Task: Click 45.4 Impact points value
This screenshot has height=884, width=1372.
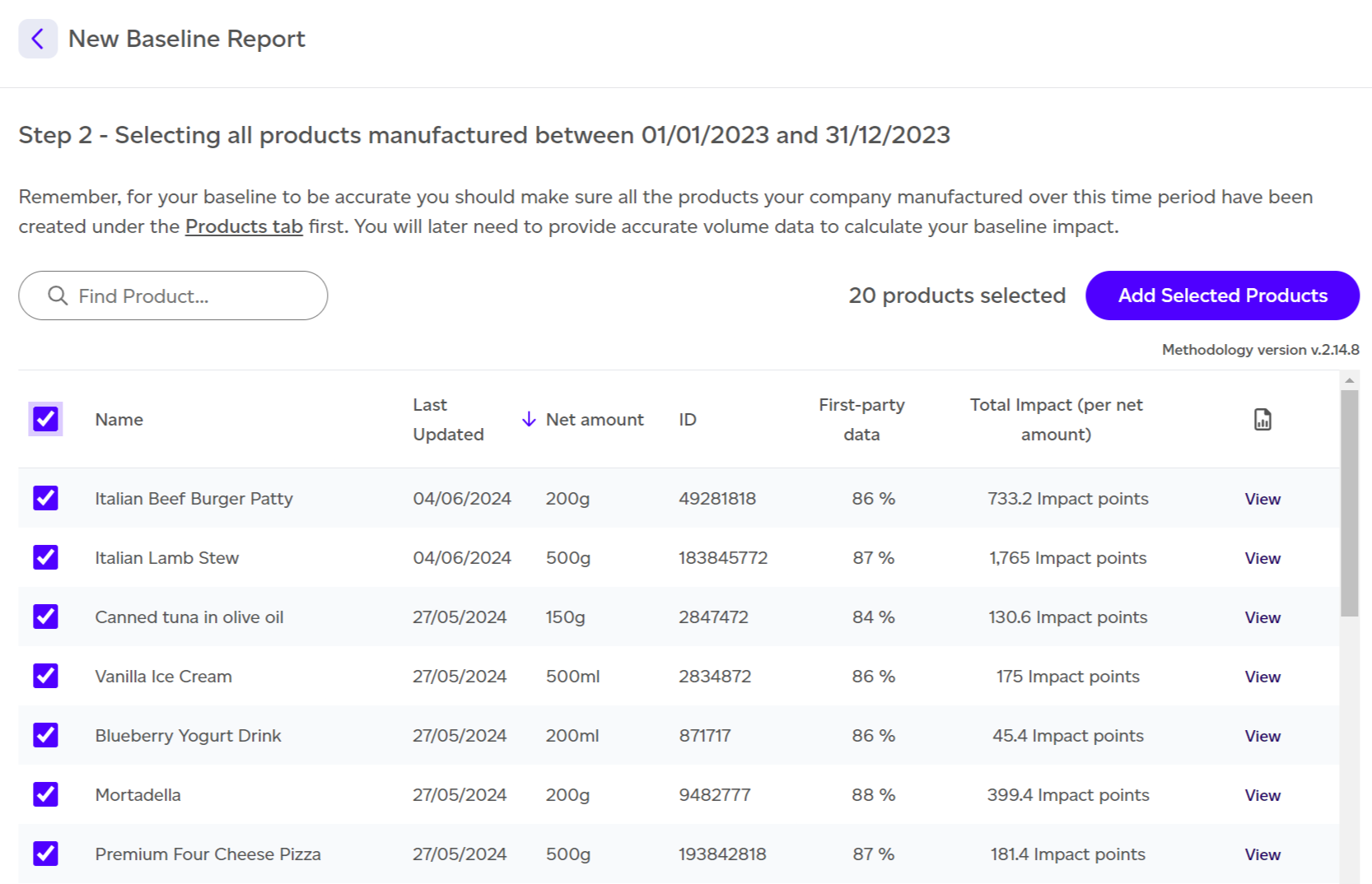Action: click(1067, 736)
